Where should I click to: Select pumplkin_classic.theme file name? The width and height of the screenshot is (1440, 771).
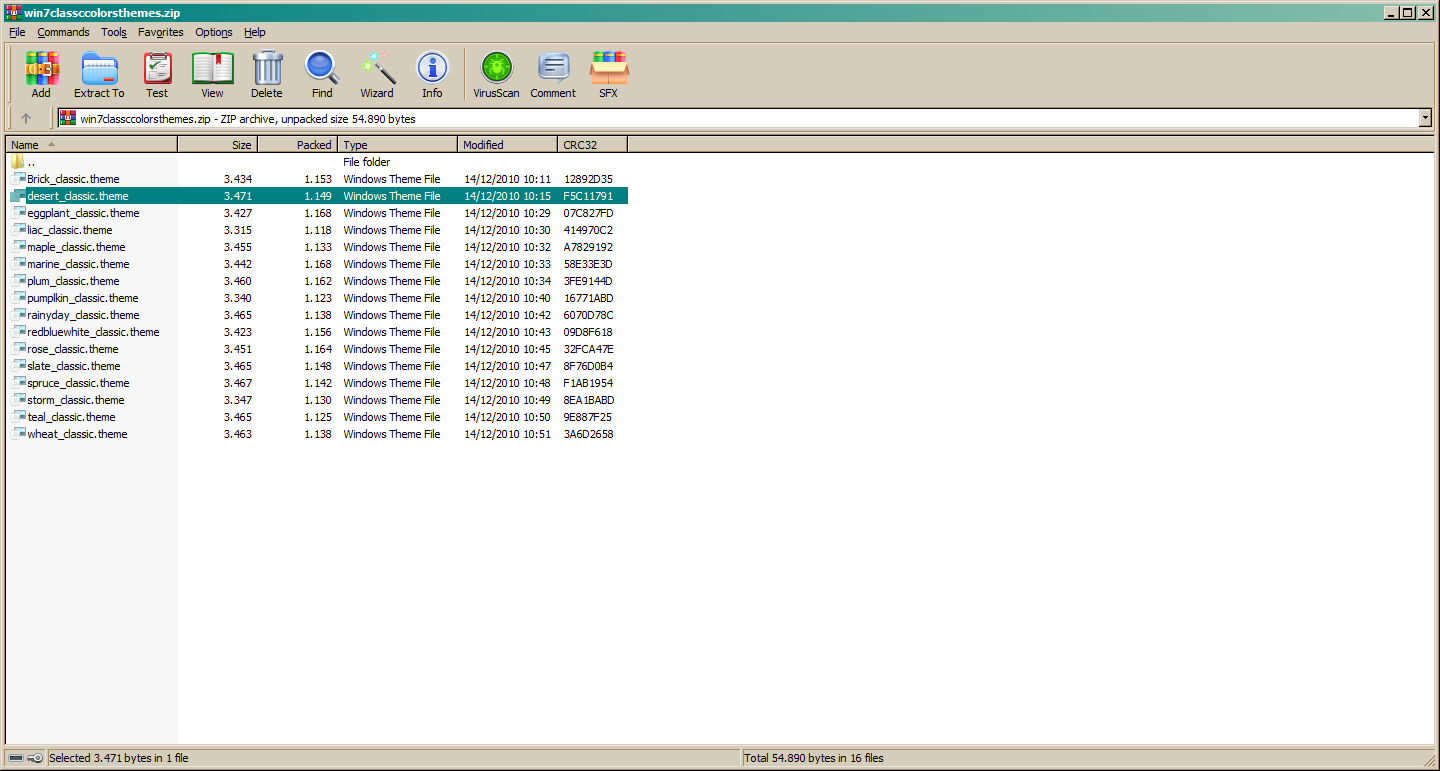coord(83,298)
